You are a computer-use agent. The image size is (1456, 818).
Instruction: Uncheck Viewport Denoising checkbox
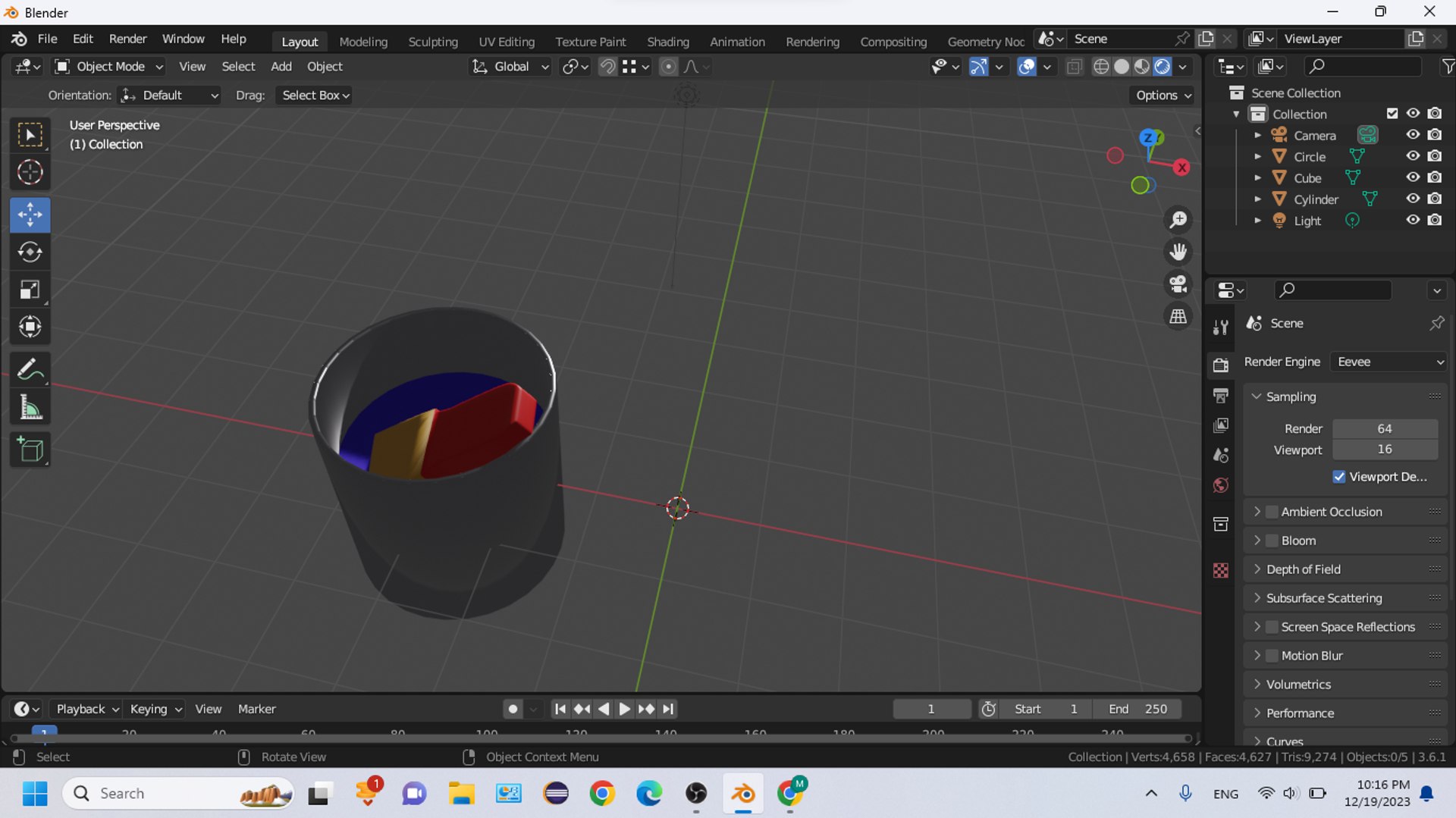pyautogui.click(x=1339, y=477)
